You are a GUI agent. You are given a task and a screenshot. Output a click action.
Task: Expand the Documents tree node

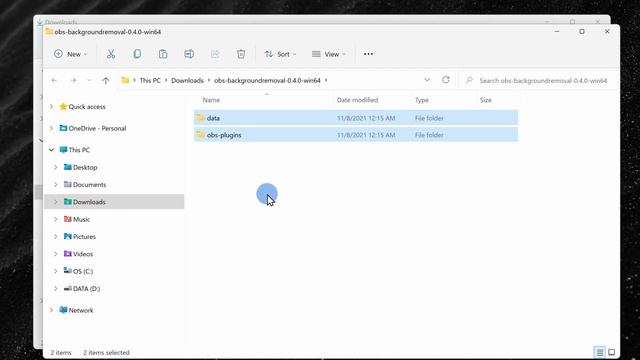[56, 184]
